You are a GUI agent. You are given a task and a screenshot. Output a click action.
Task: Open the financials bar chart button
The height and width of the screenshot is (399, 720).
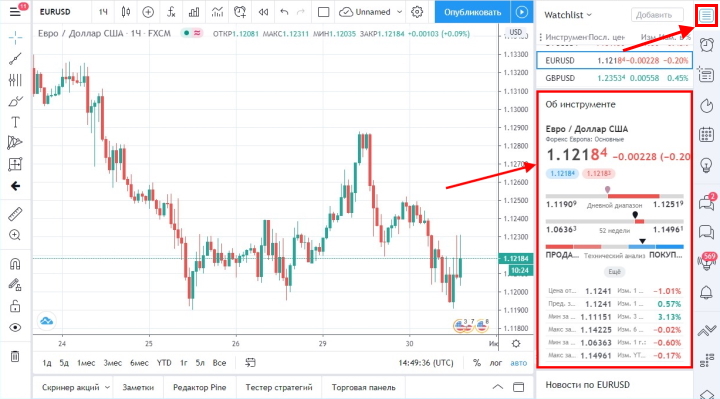(x=194, y=12)
